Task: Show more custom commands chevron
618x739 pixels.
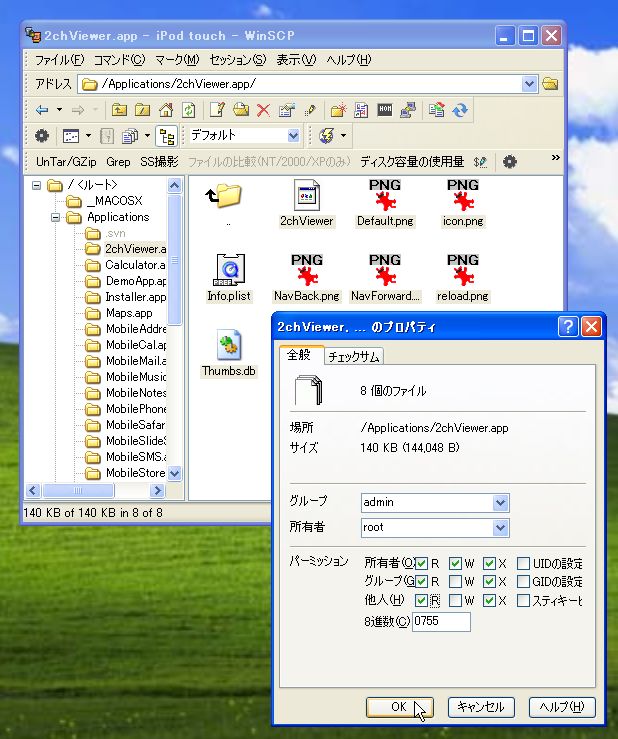Action: 556,158
